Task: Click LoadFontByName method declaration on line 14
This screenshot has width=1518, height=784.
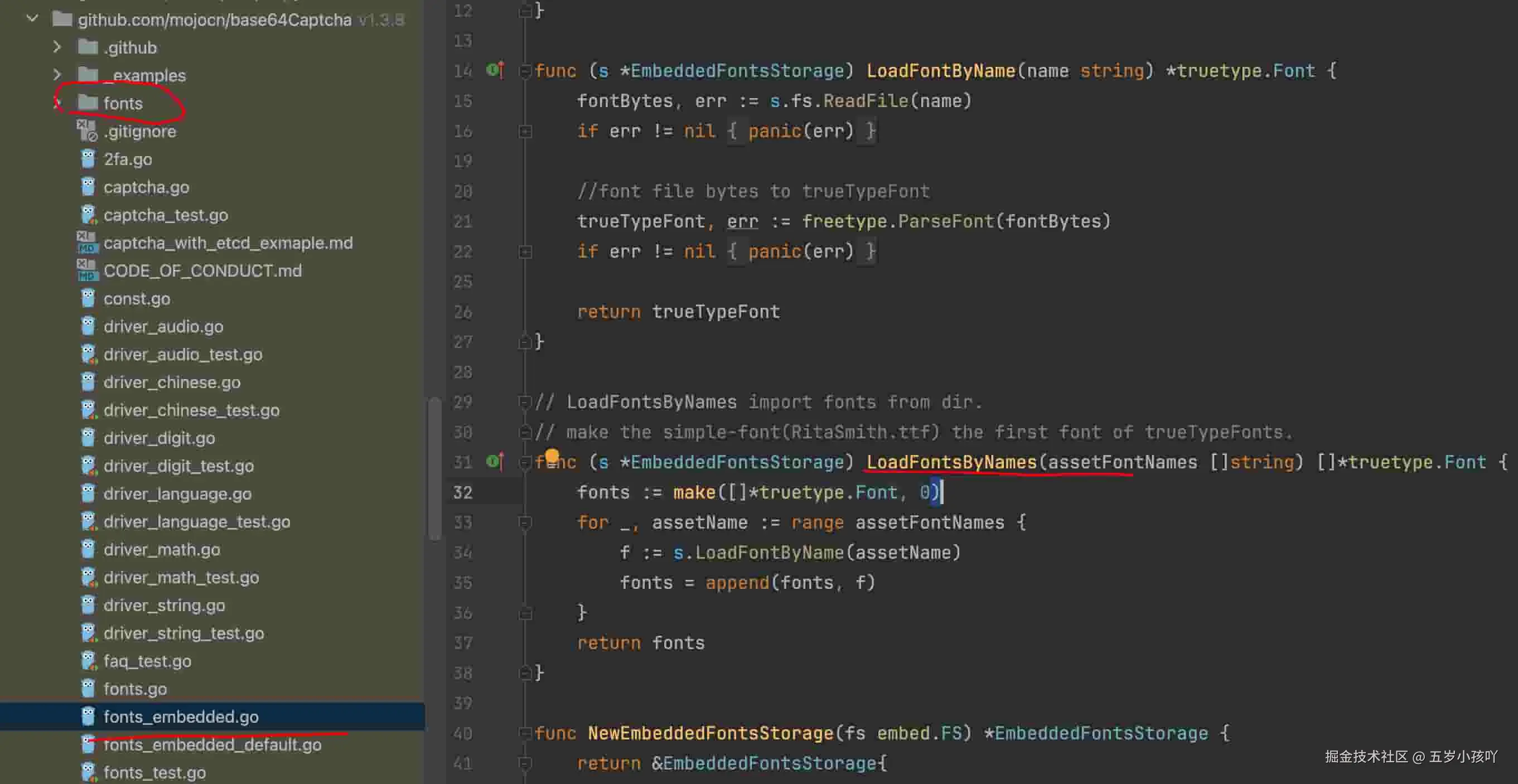Action: click(940, 71)
